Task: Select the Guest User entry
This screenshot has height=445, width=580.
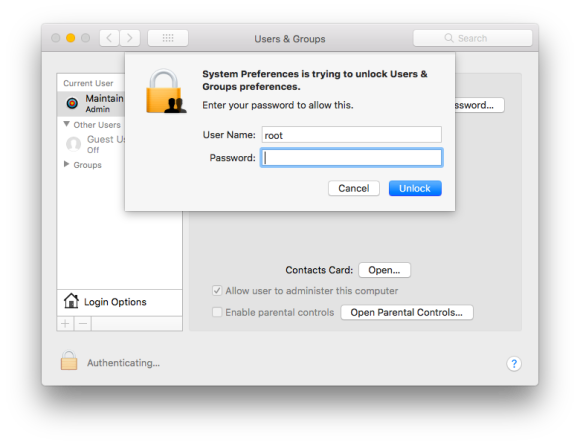Action: [91, 144]
